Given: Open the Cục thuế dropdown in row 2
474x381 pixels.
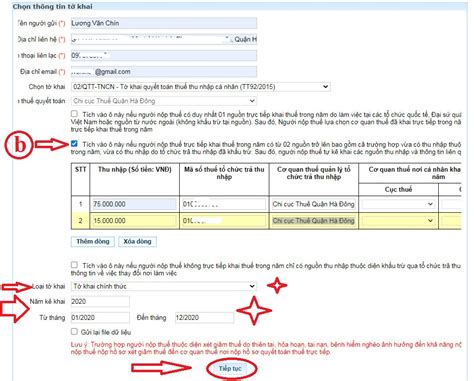Looking at the screenshot, I should click(398, 220).
